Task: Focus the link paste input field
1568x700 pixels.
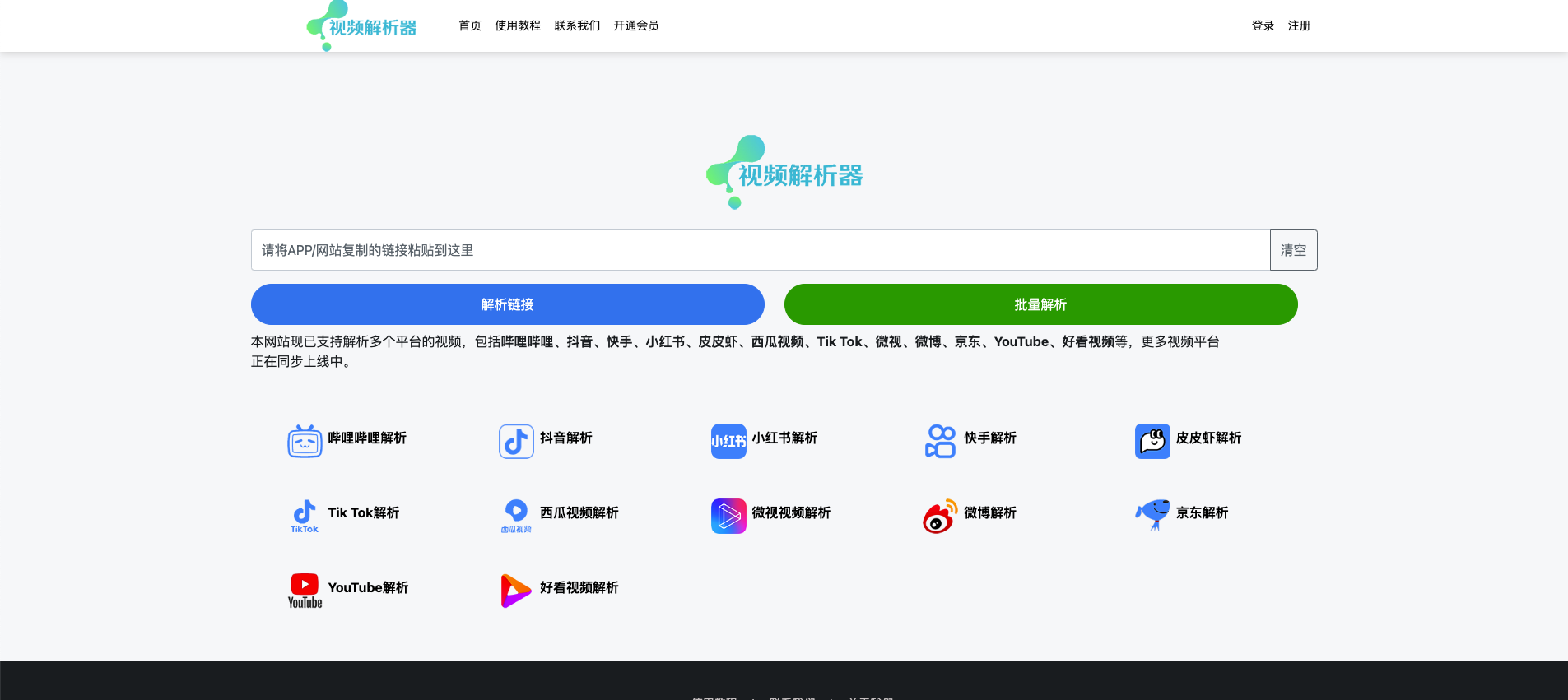Action: click(761, 250)
